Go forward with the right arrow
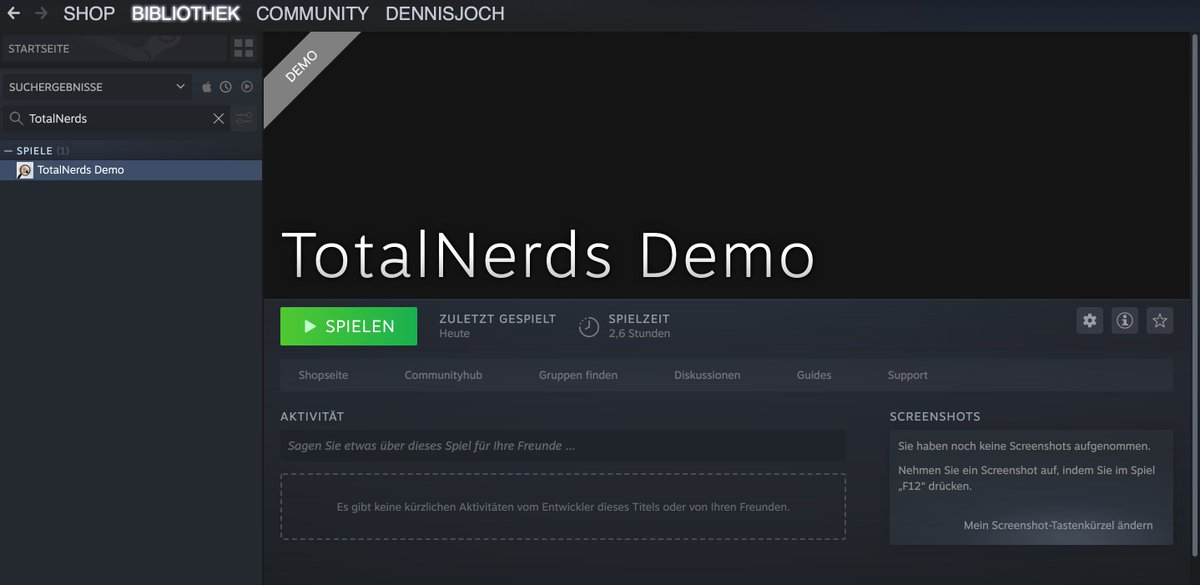 (x=41, y=14)
